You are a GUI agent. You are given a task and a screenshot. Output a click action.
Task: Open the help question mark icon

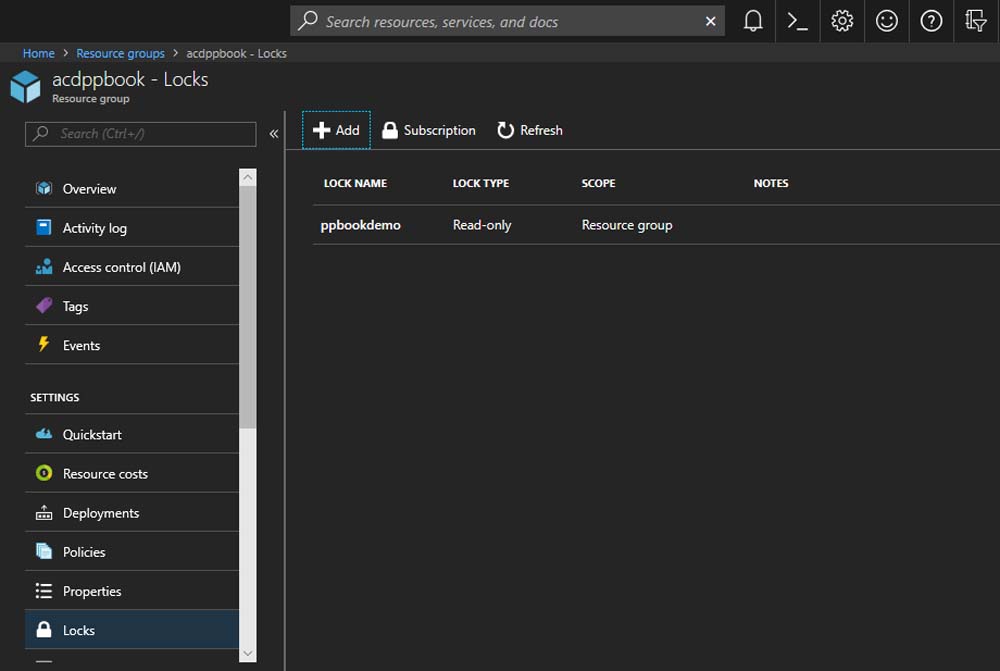[931, 21]
